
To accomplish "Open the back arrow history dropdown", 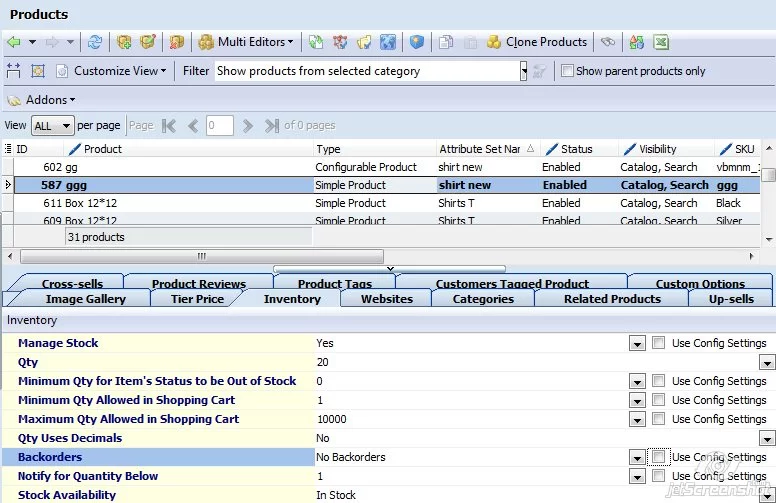I will pyautogui.click(x=32, y=43).
